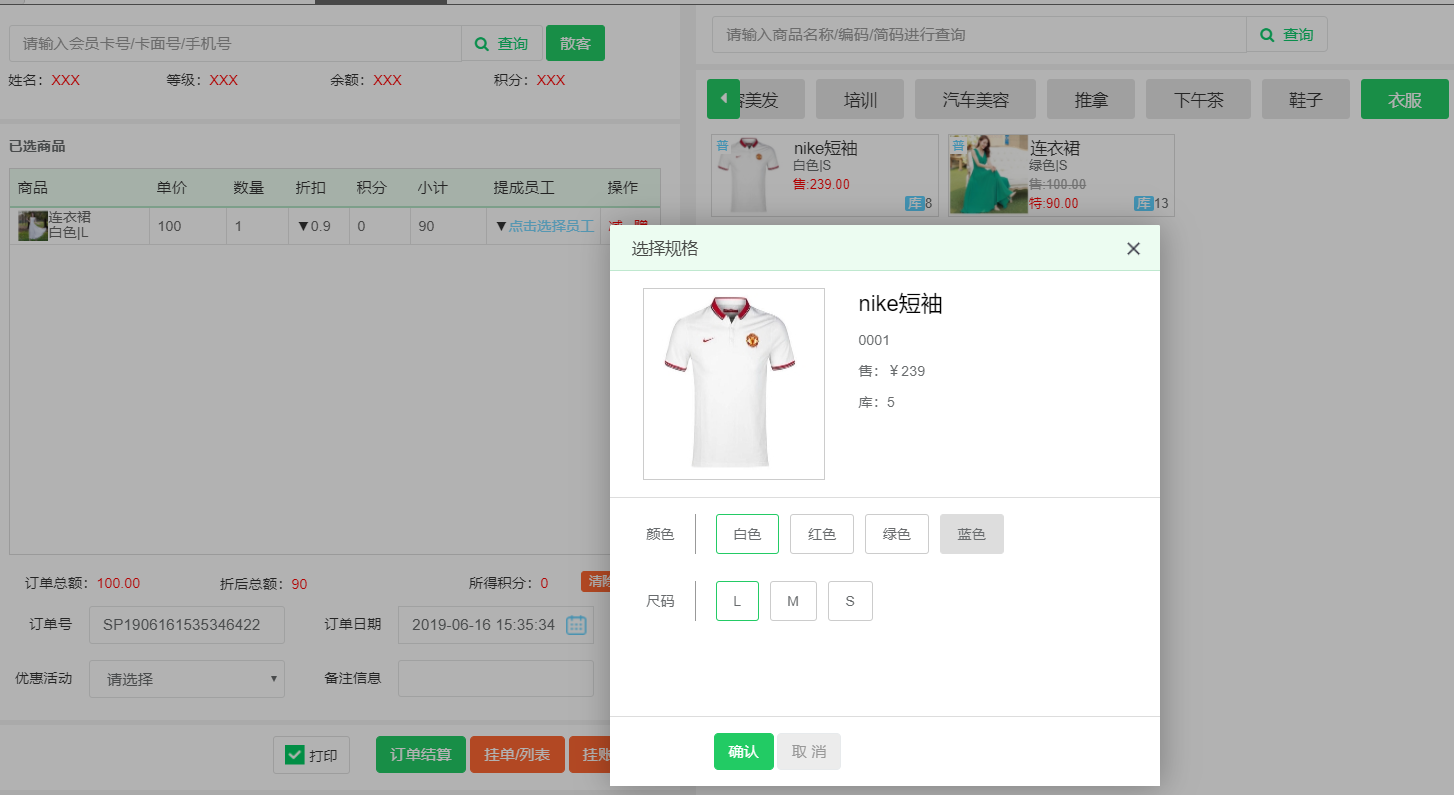The height and width of the screenshot is (795, 1454).
Task: Click 订单总额 value 100.00
Action: click(x=118, y=583)
